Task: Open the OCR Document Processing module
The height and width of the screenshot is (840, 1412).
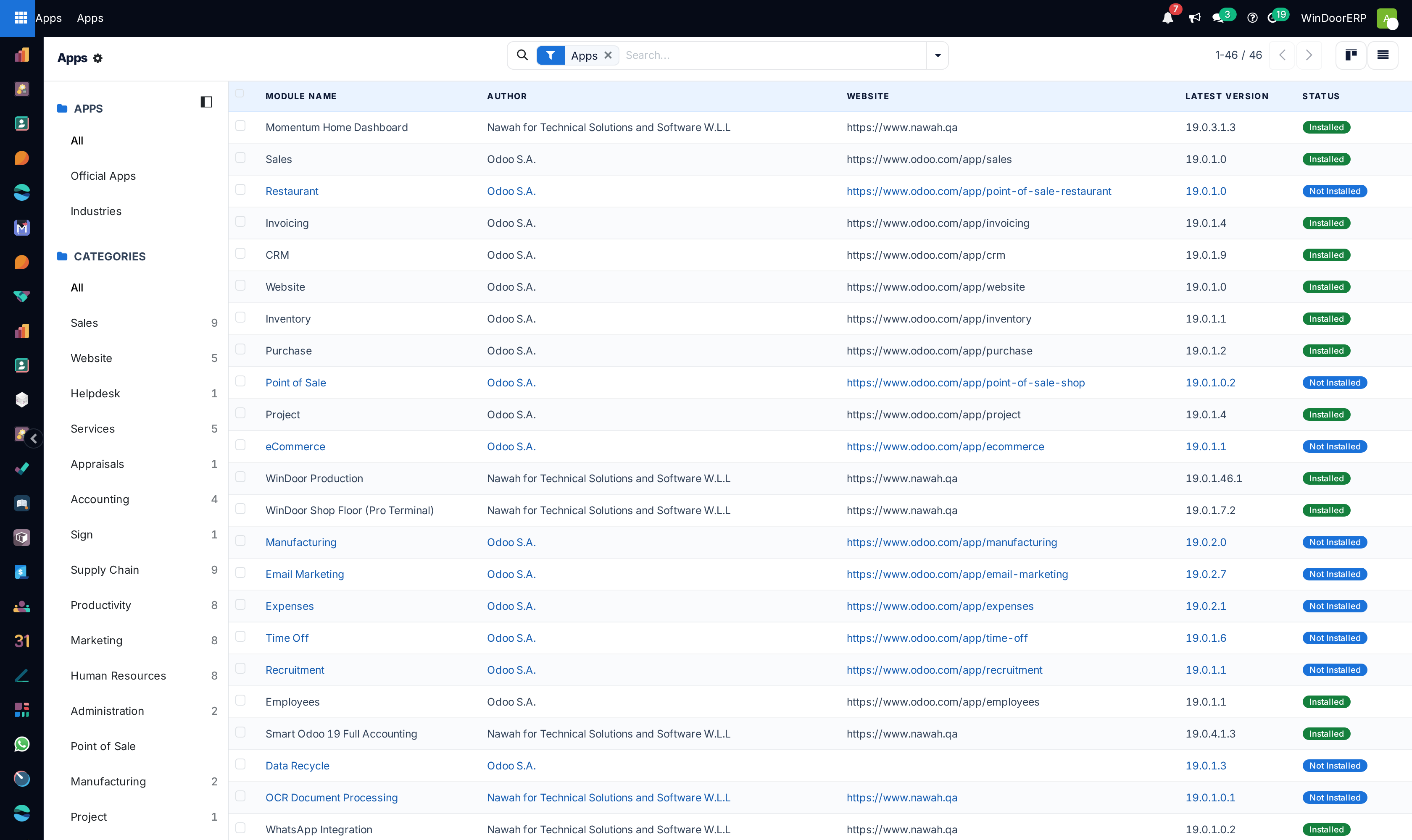Action: (x=331, y=798)
